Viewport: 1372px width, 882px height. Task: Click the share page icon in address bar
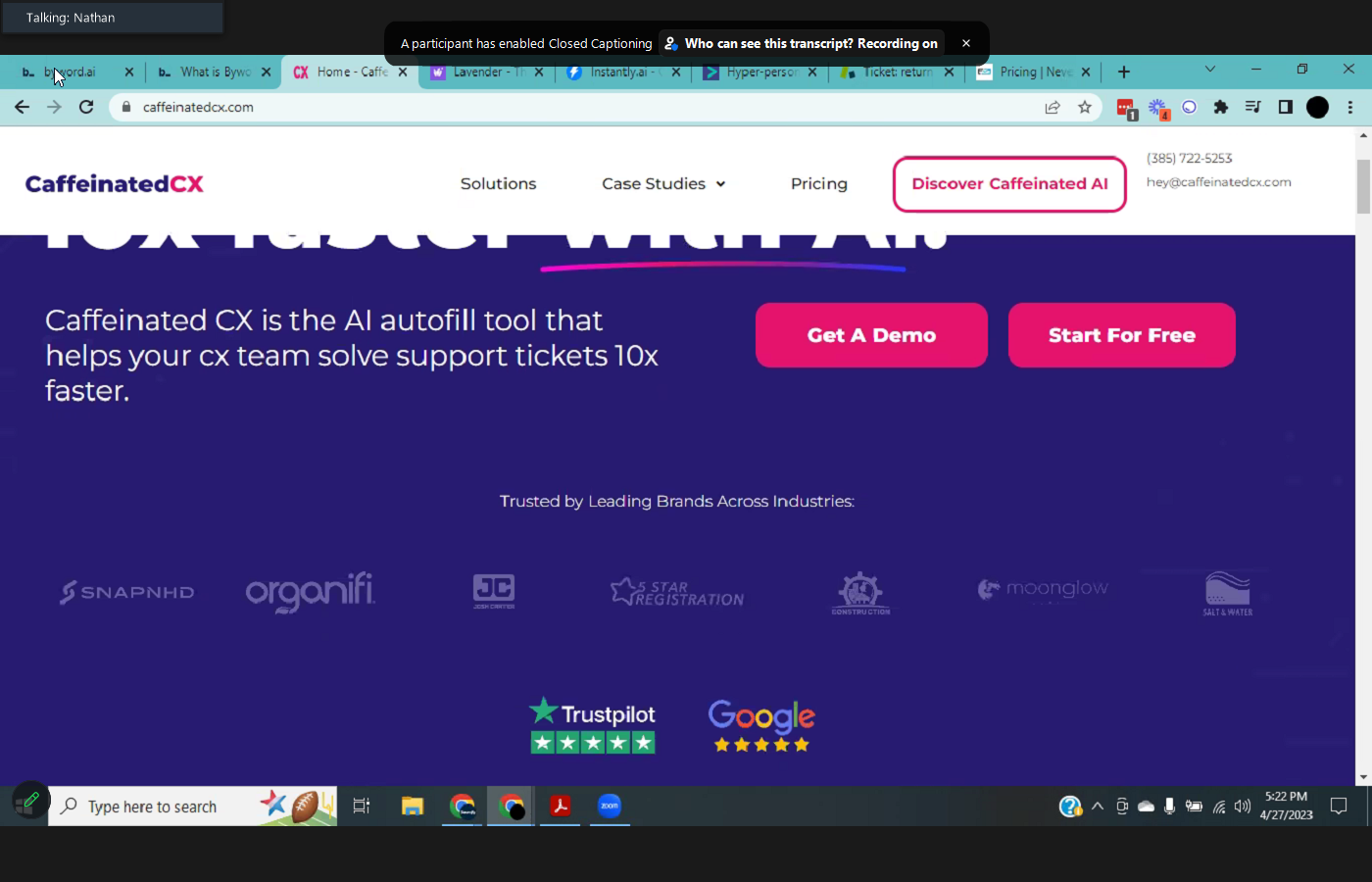pos(1053,107)
